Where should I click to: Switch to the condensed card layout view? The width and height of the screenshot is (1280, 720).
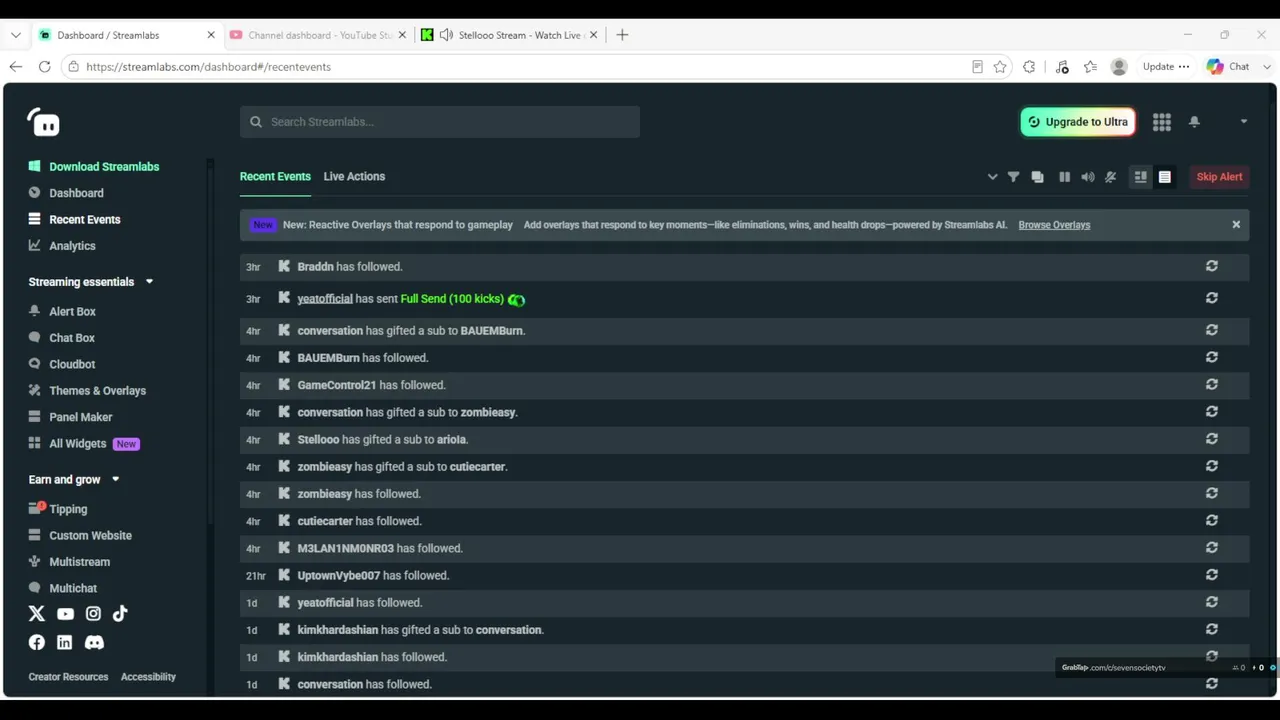pos(1140,177)
